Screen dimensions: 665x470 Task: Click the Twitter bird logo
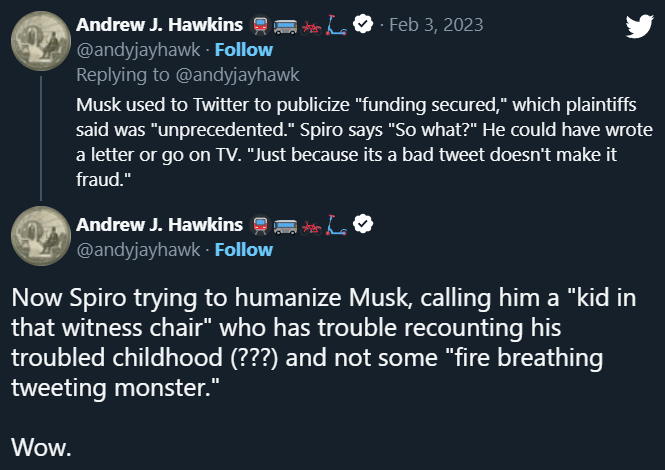(638, 26)
